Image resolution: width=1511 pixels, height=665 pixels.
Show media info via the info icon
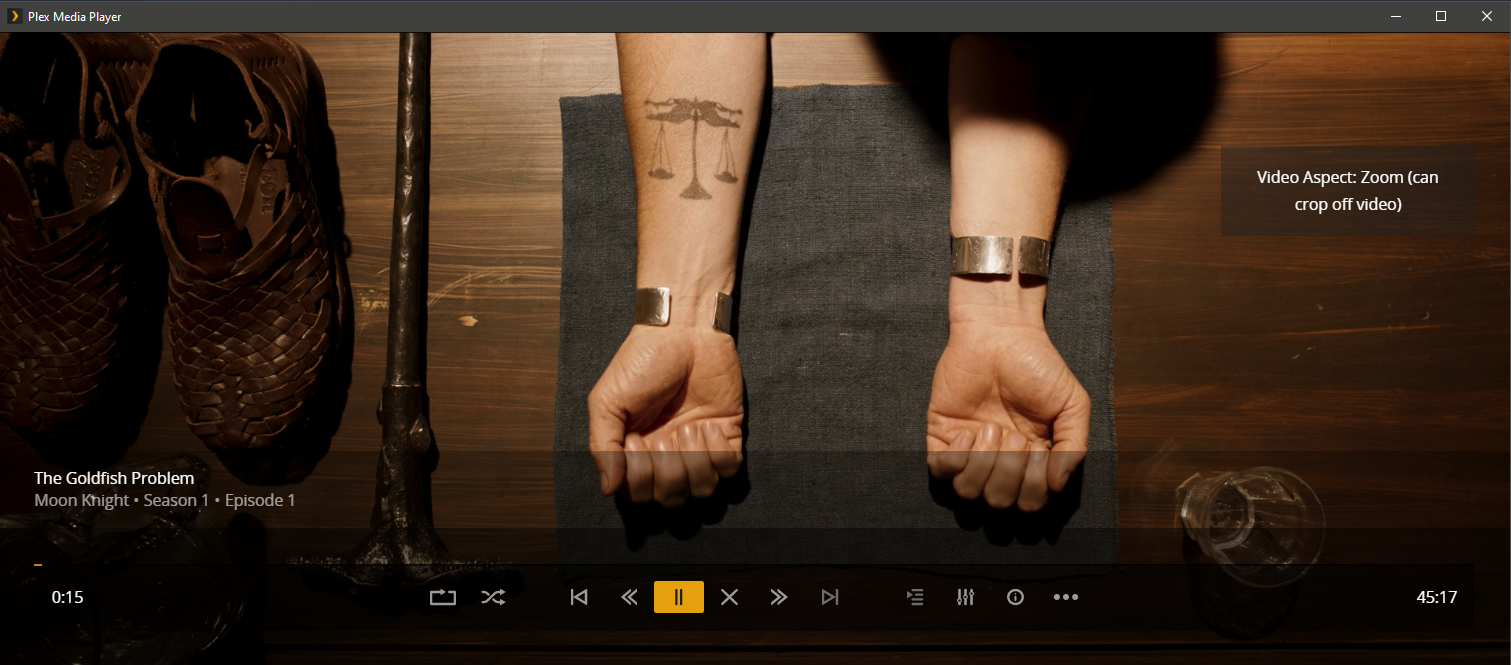click(1015, 597)
